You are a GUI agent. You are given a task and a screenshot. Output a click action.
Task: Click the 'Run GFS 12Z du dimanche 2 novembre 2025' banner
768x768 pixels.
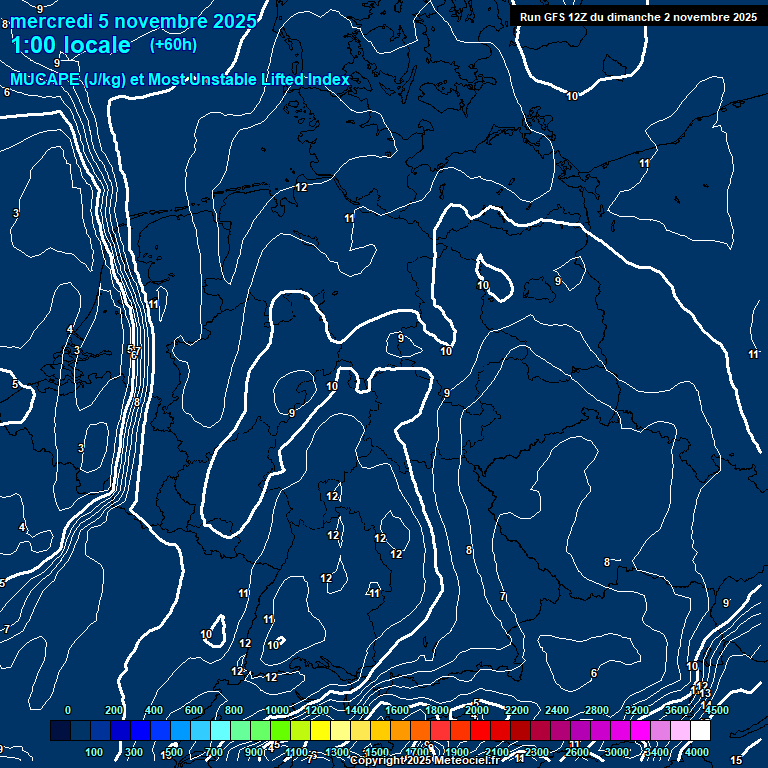[638, 17]
